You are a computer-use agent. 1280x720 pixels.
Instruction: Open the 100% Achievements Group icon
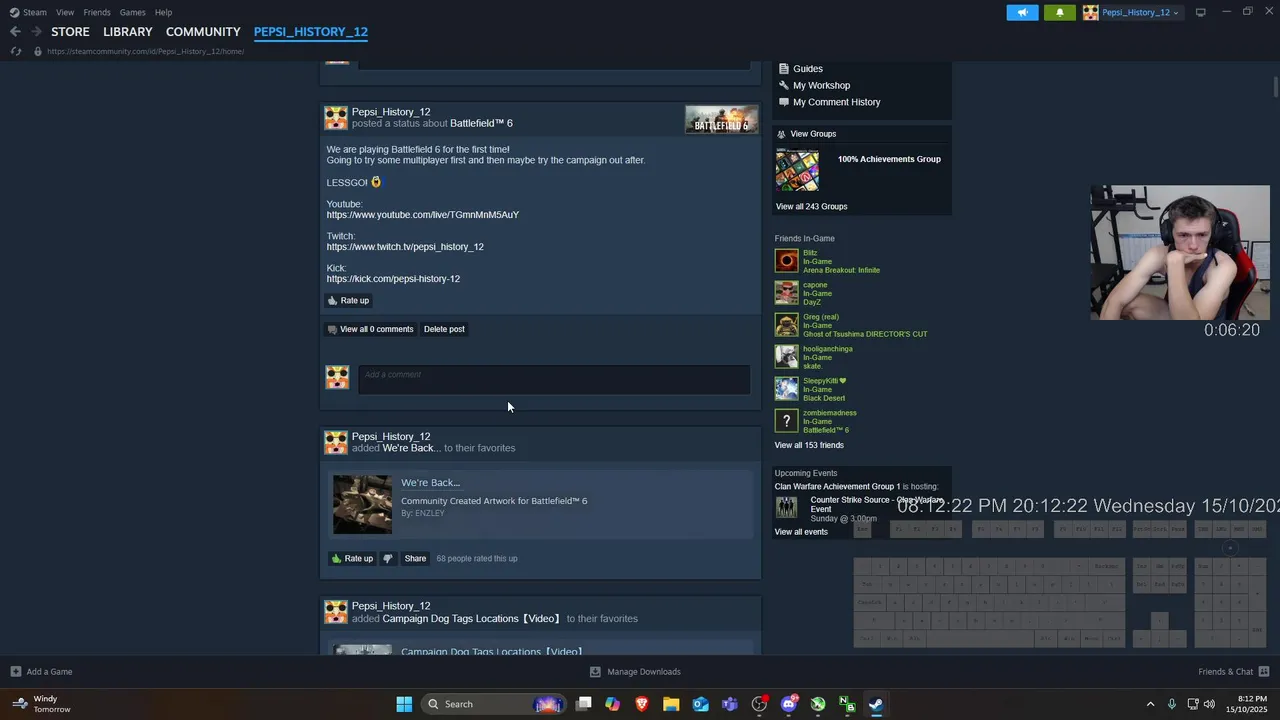pos(797,170)
